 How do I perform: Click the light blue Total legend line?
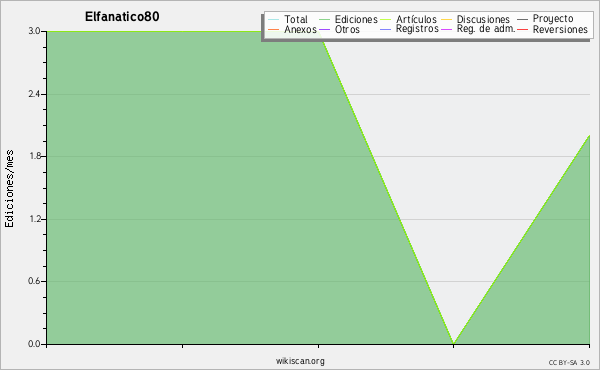coord(274,20)
